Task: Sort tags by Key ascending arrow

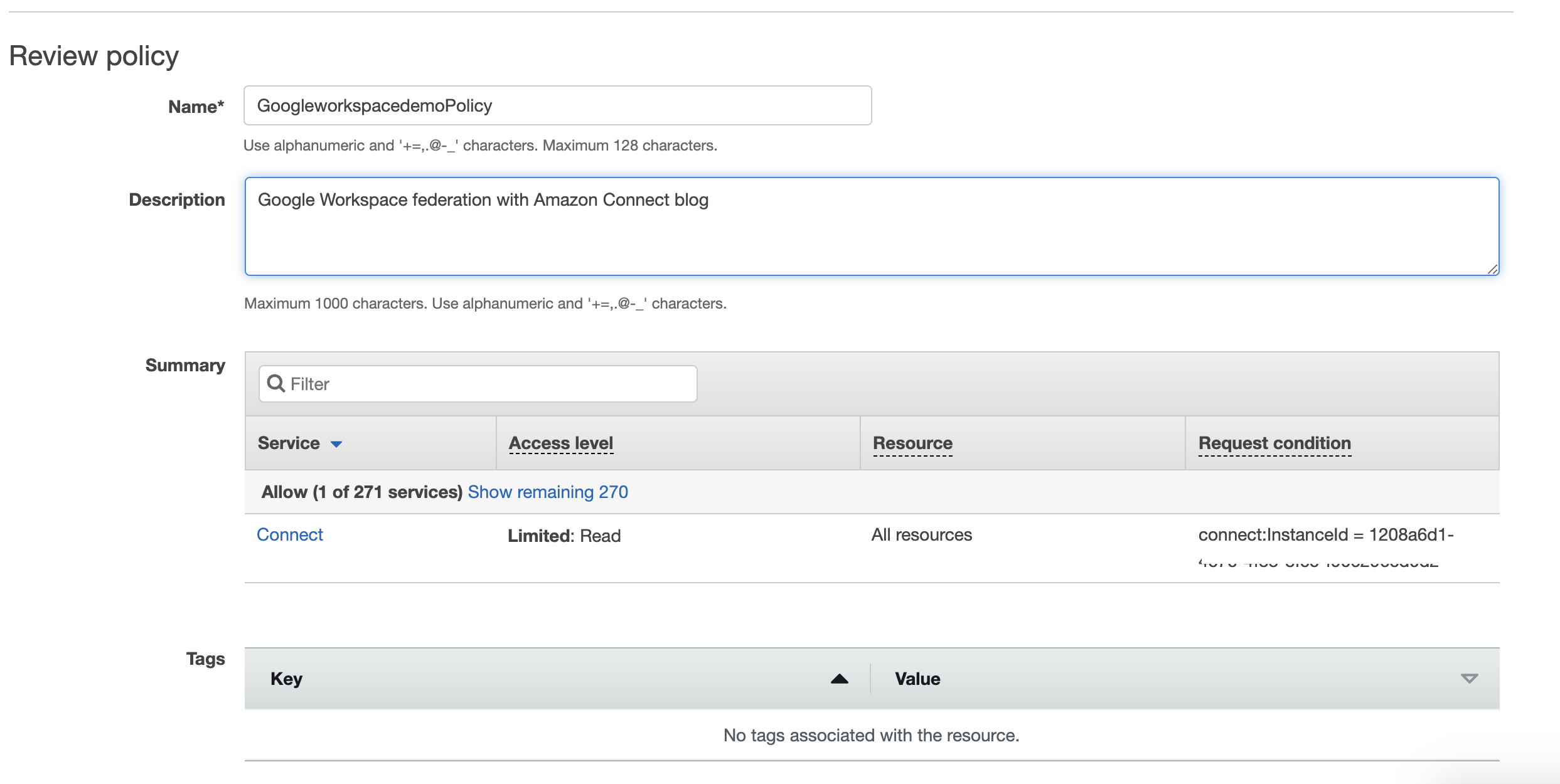Action: (839, 679)
